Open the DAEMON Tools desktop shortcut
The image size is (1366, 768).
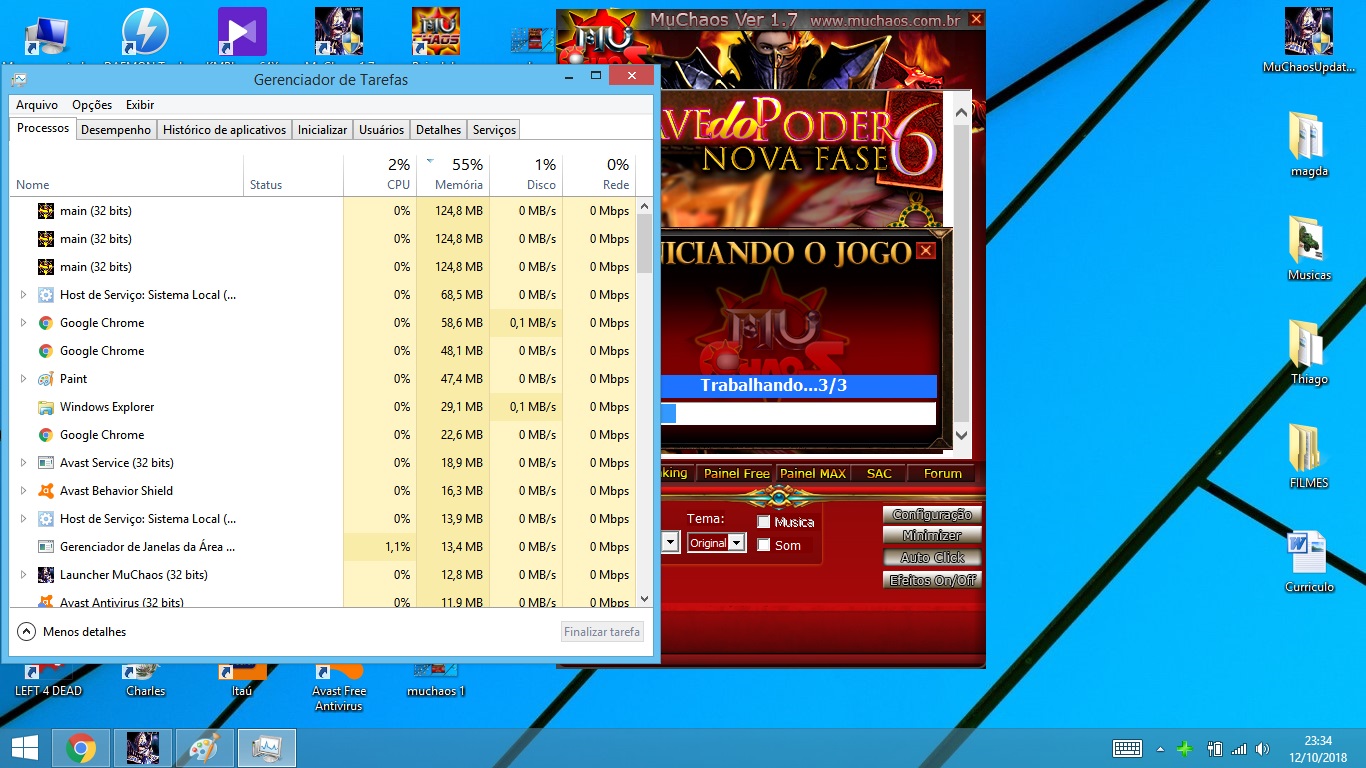pos(145,32)
